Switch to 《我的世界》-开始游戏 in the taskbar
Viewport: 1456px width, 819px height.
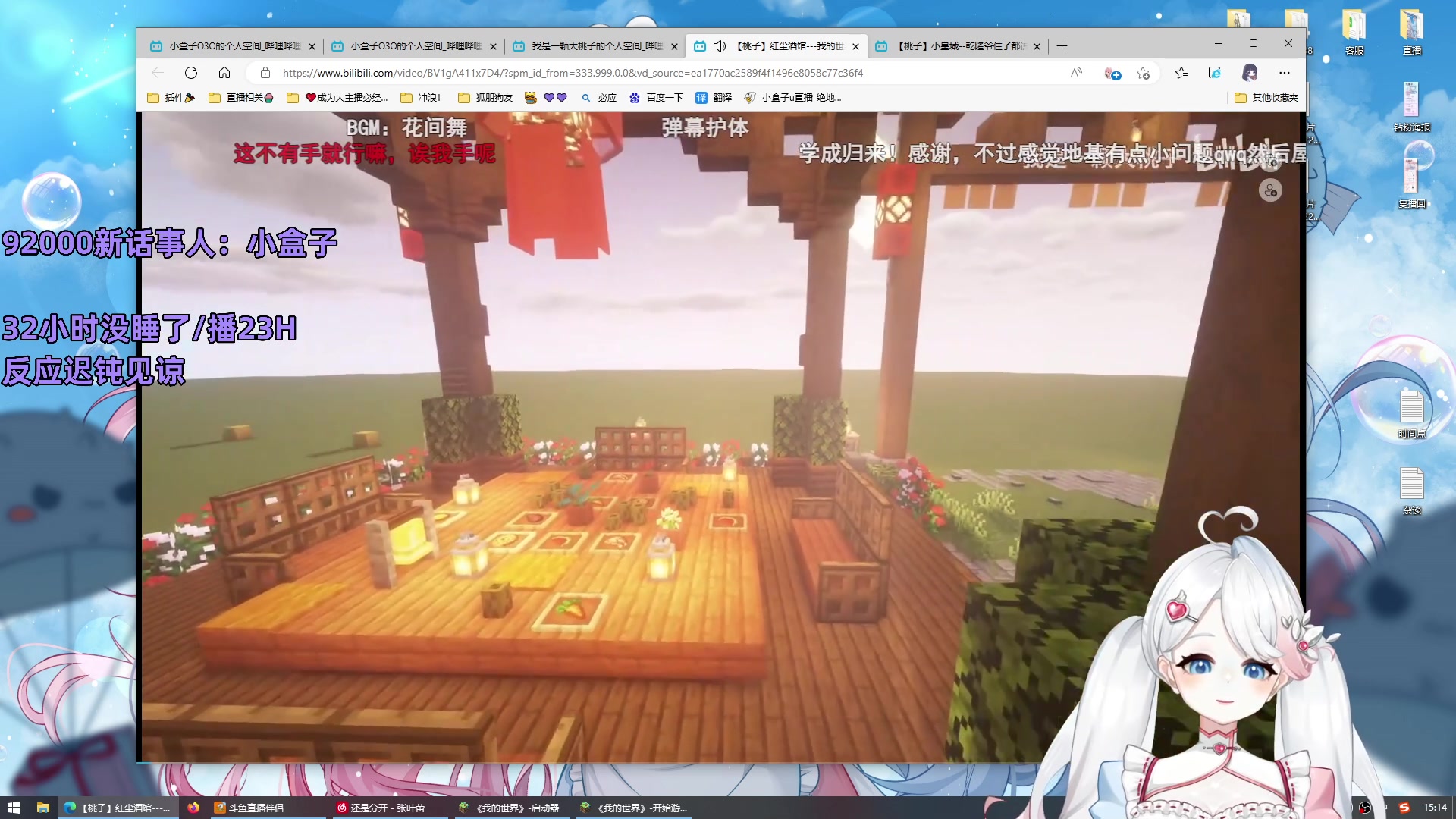click(633, 808)
